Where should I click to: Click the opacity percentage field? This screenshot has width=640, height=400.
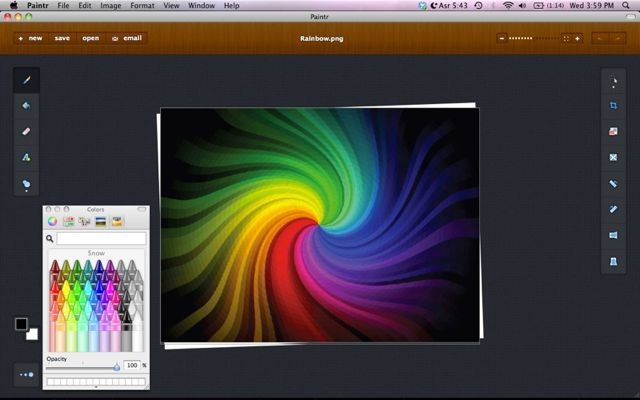(131, 366)
